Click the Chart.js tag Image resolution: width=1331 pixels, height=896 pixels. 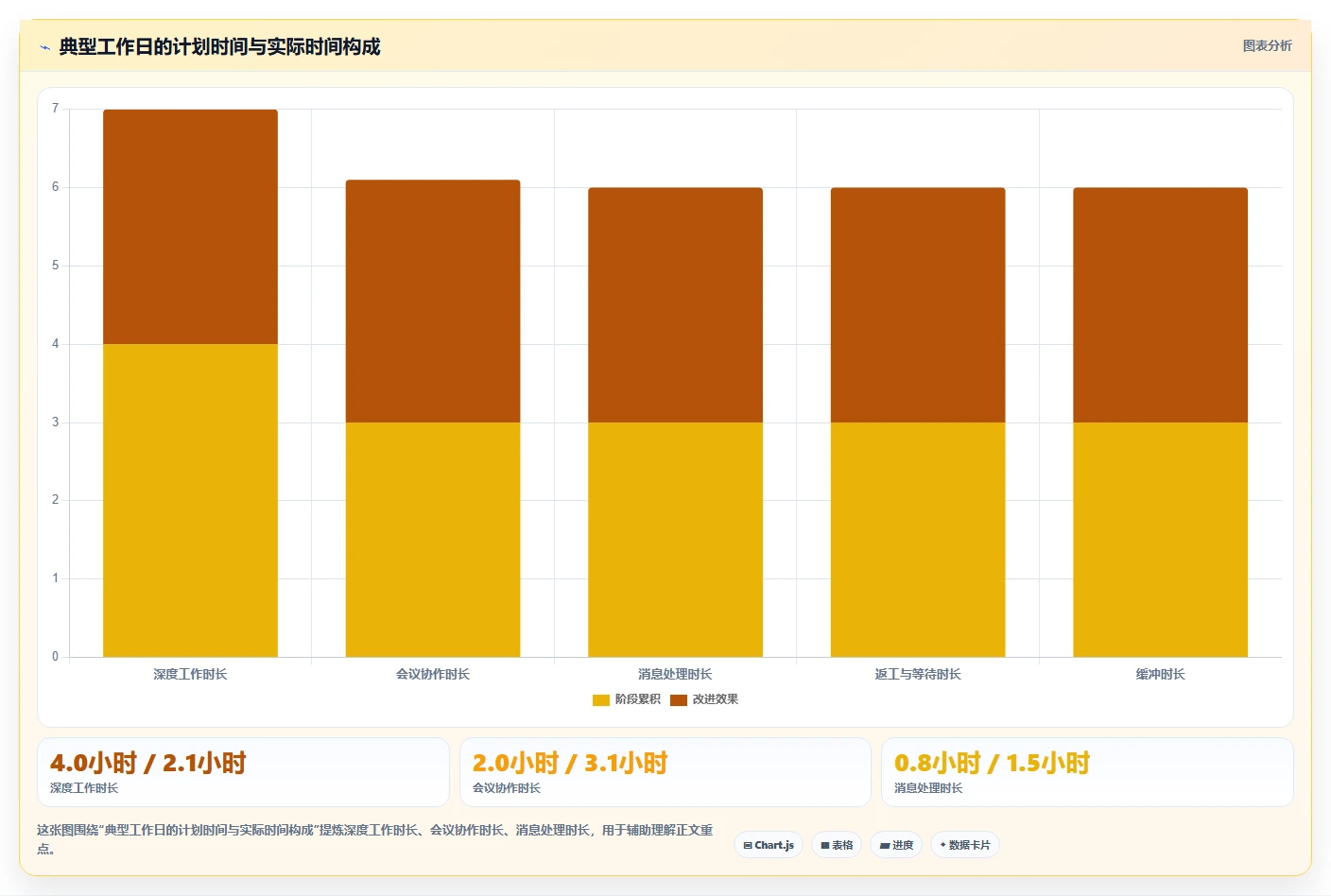(x=769, y=845)
